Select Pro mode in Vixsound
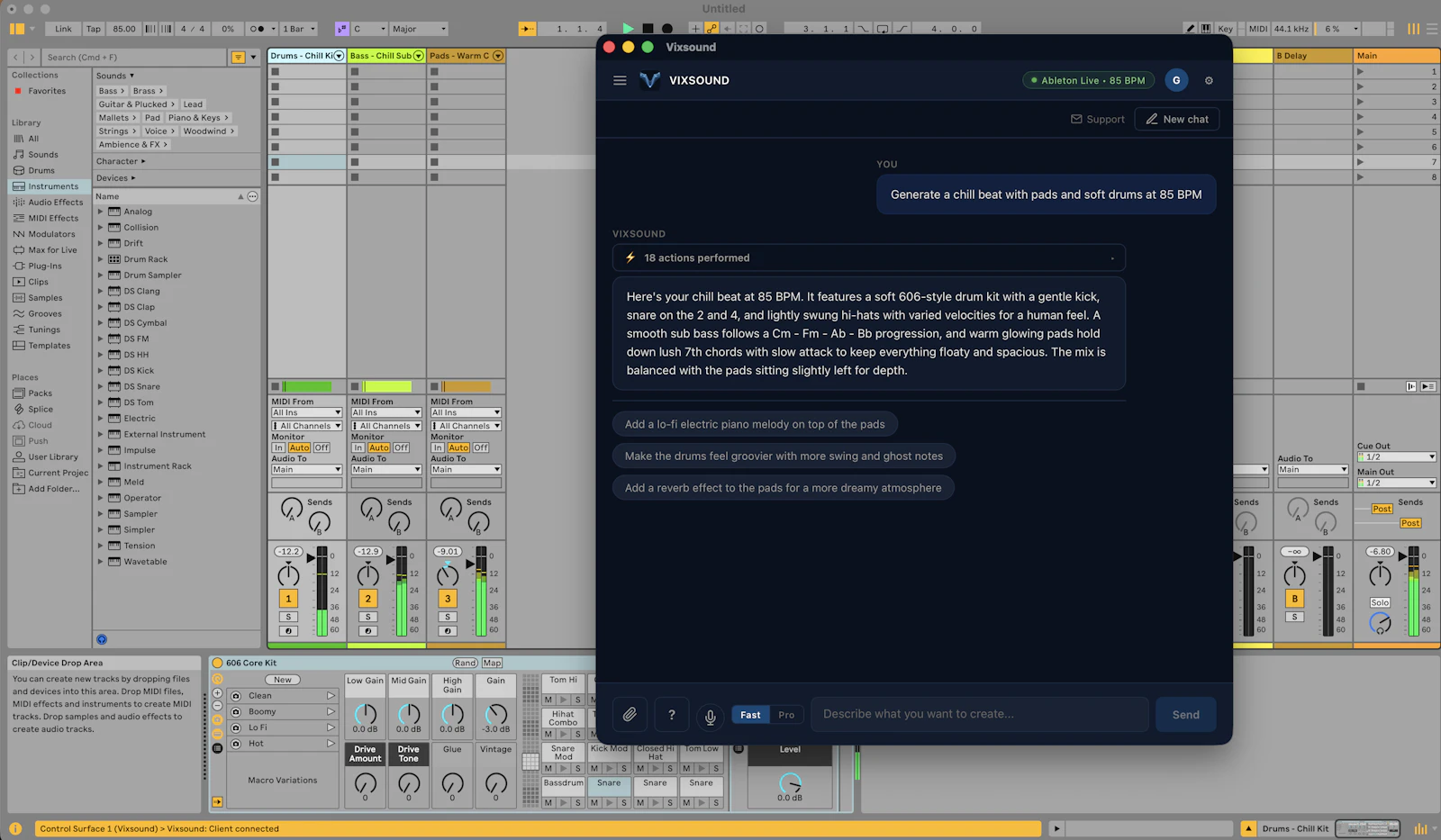The width and height of the screenshot is (1441, 840). 786,715
